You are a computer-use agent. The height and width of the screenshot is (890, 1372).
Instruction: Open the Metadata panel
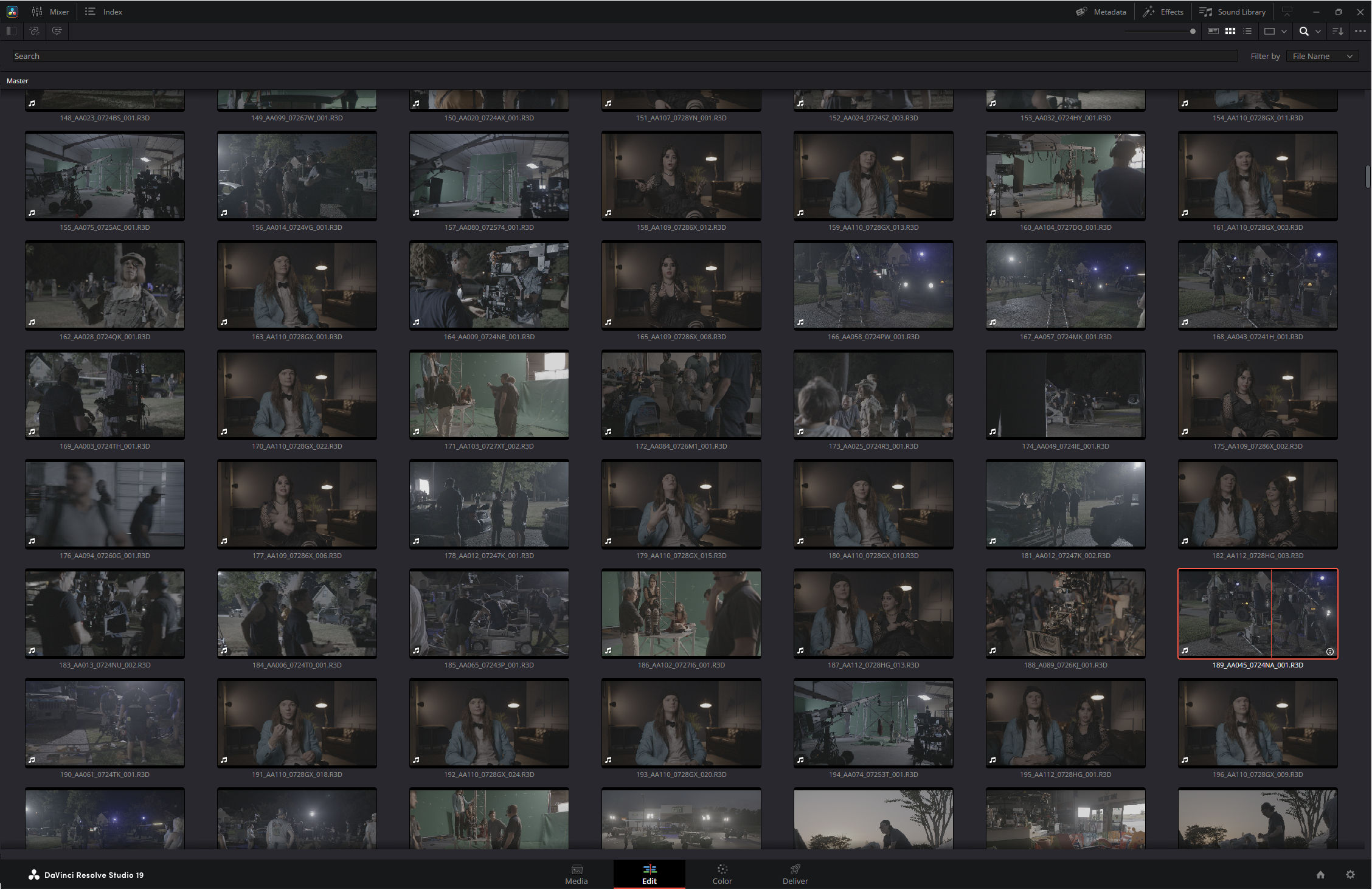[1101, 12]
